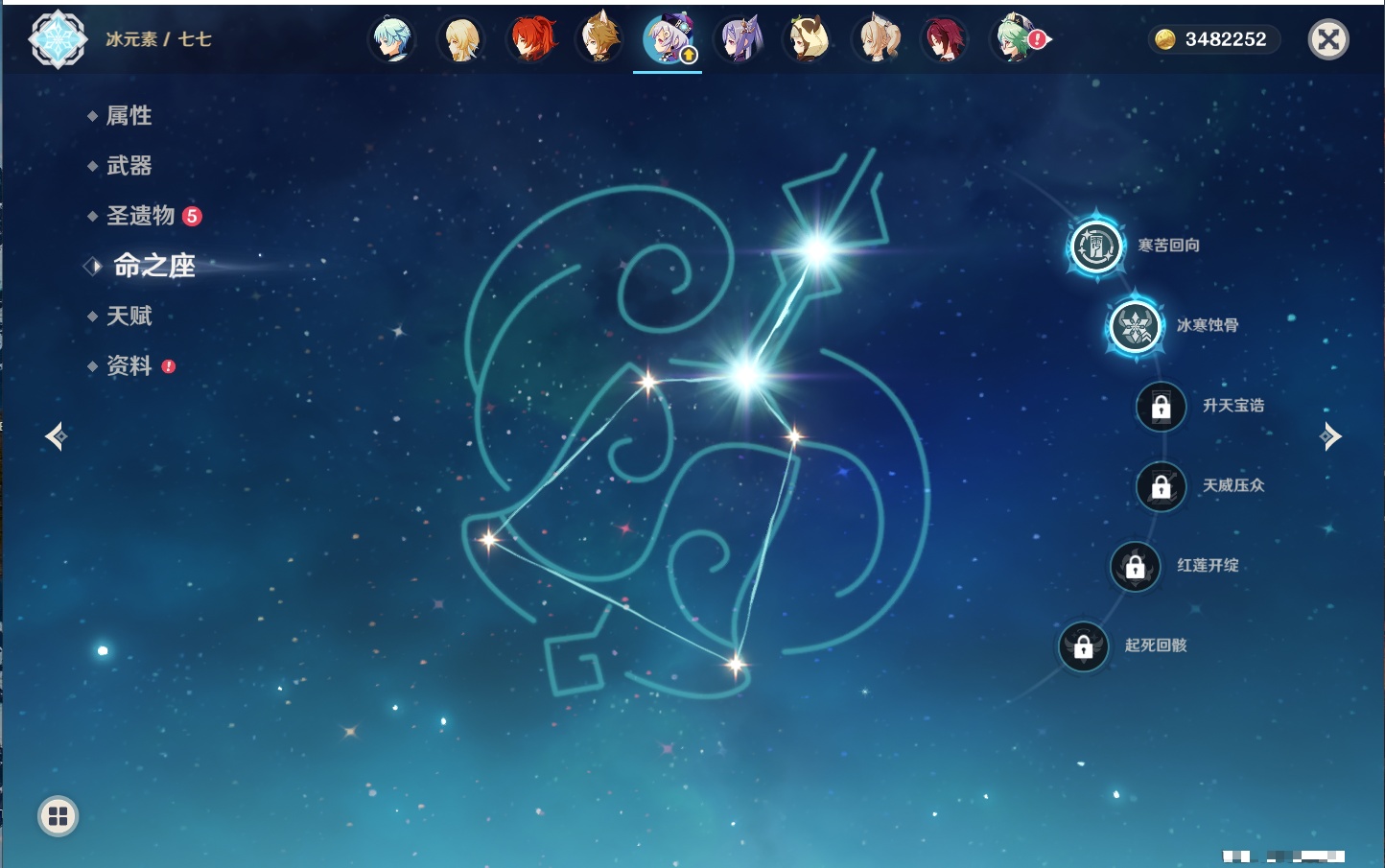The height and width of the screenshot is (868, 1385).
Task: Click the 红莲开绽 constellation label
Action: pyautogui.click(x=1208, y=565)
